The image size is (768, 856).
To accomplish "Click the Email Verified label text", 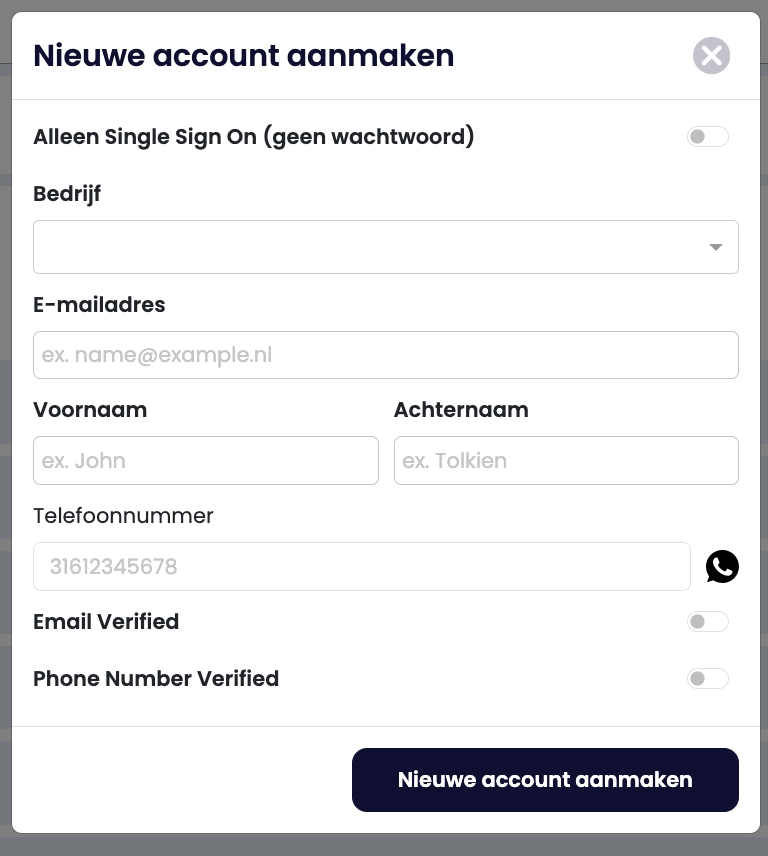I will pyautogui.click(x=106, y=622).
